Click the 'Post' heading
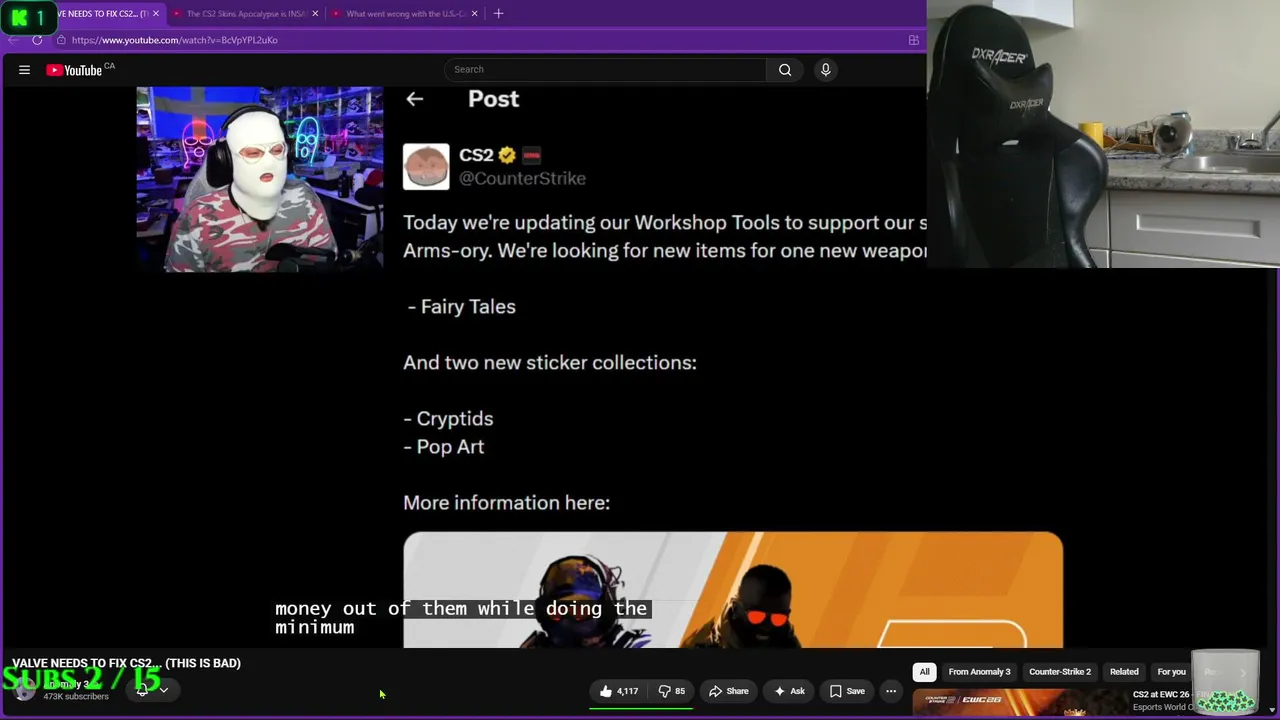The image size is (1280, 720). click(493, 99)
